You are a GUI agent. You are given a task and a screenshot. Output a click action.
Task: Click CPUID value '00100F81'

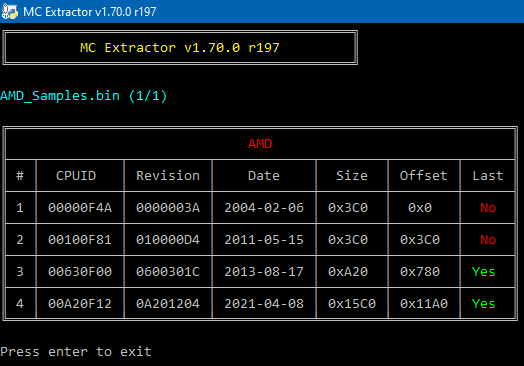click(80, 240)
